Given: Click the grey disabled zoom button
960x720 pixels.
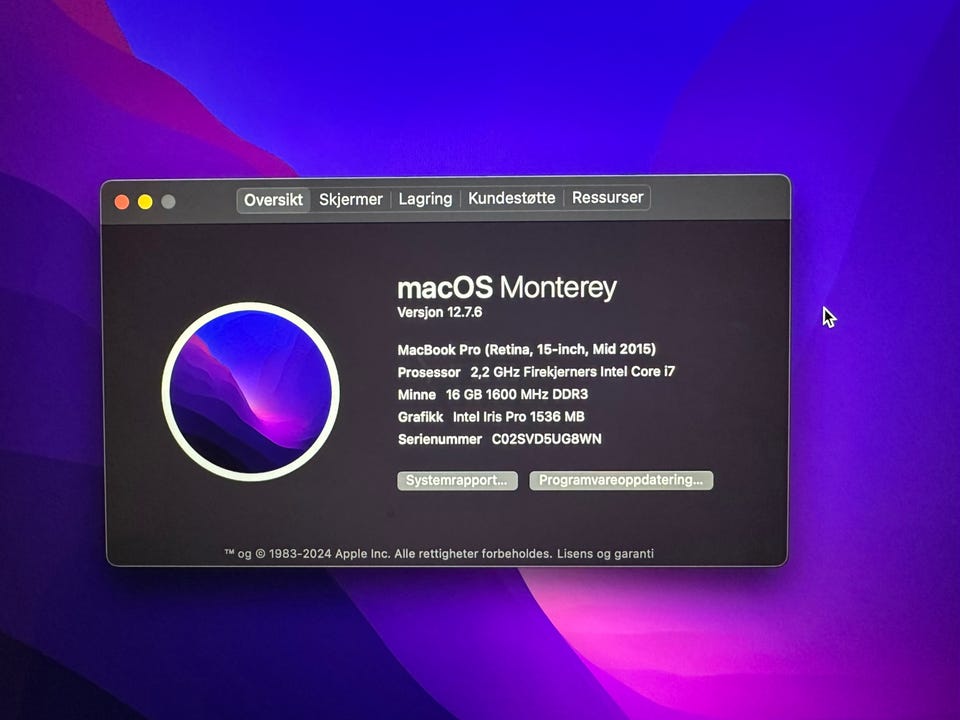Looking at the screenshot, I should pos(168,201).
